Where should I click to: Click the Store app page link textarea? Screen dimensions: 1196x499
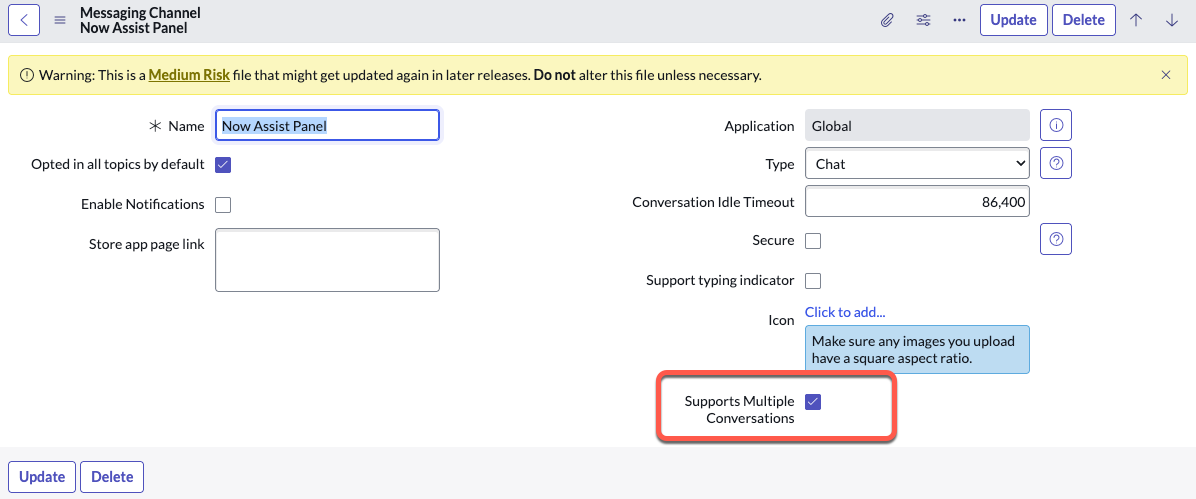click(x=327, y=259)
